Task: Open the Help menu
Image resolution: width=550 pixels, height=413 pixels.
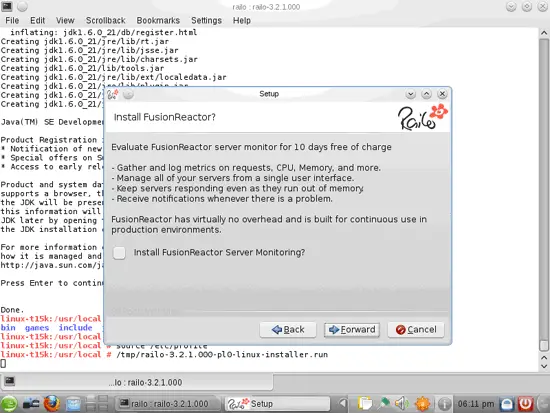Action: coord(242,21)
